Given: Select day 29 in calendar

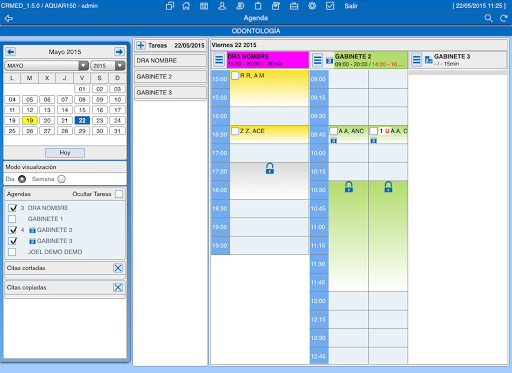Looking at the screenshot, I should (82, 131).
